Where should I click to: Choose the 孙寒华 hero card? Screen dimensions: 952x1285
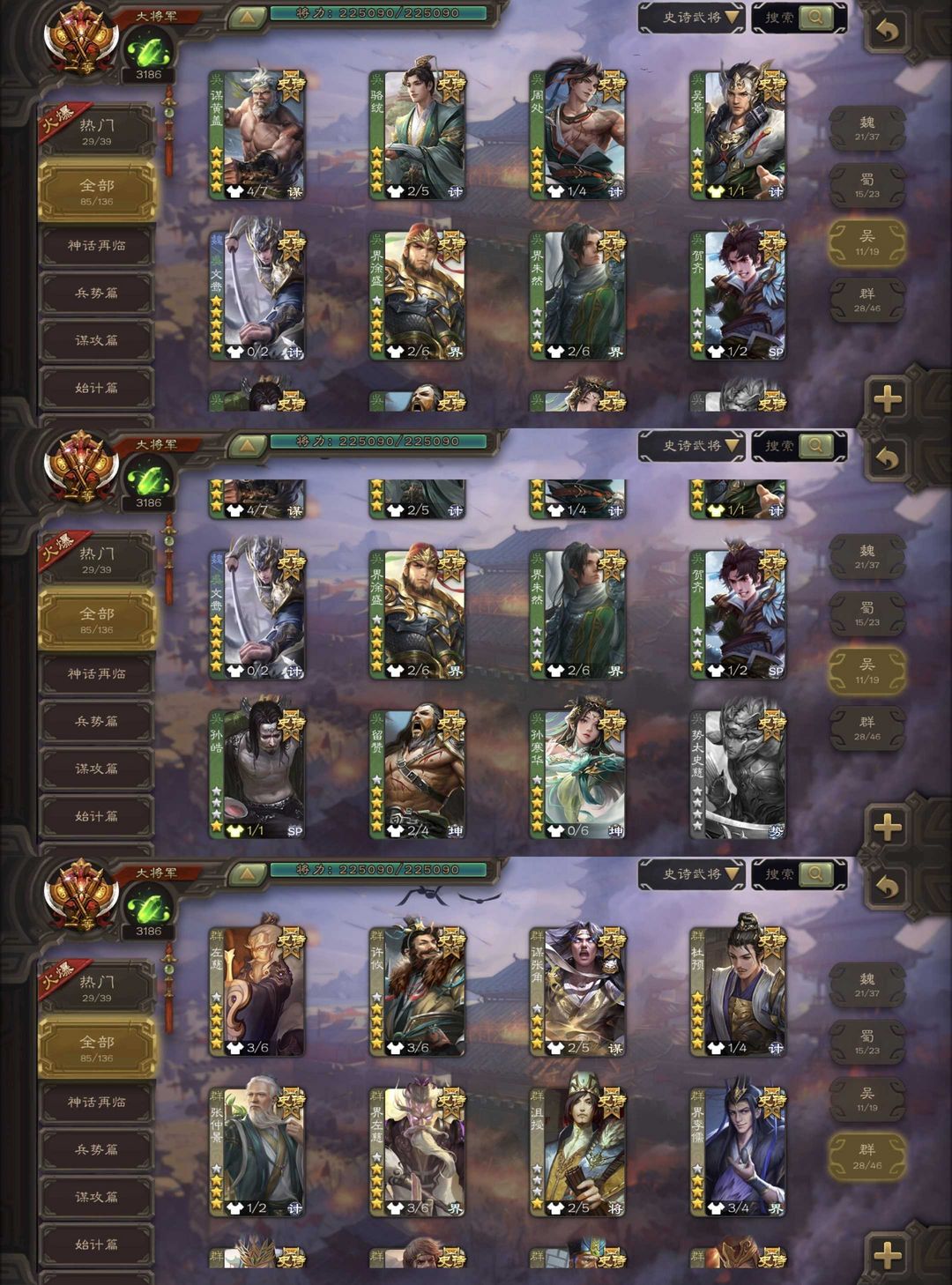[x=577, y=773]
